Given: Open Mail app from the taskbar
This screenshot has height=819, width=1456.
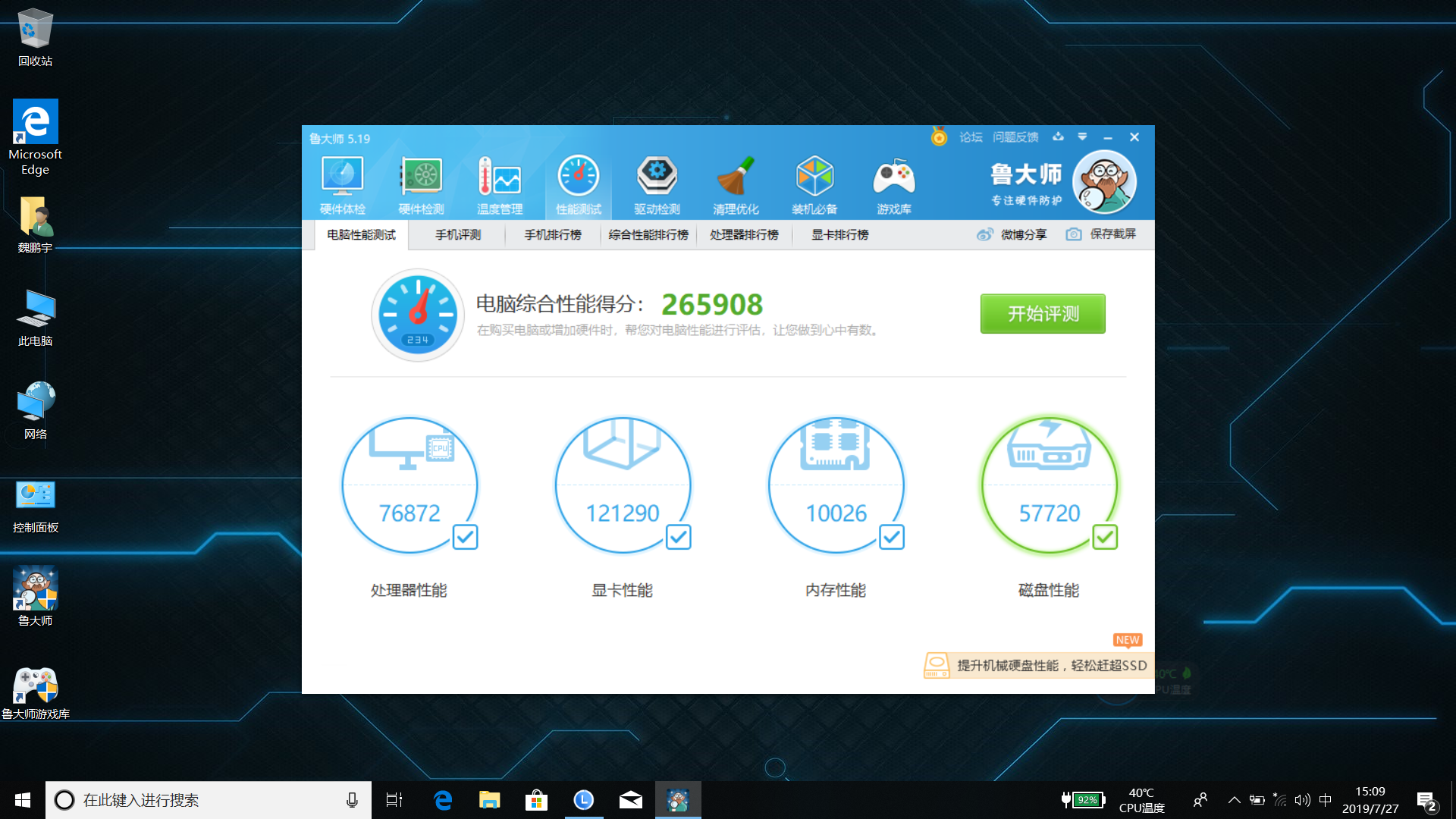Looking at the screenshot, I should click(x=630, y=800).
